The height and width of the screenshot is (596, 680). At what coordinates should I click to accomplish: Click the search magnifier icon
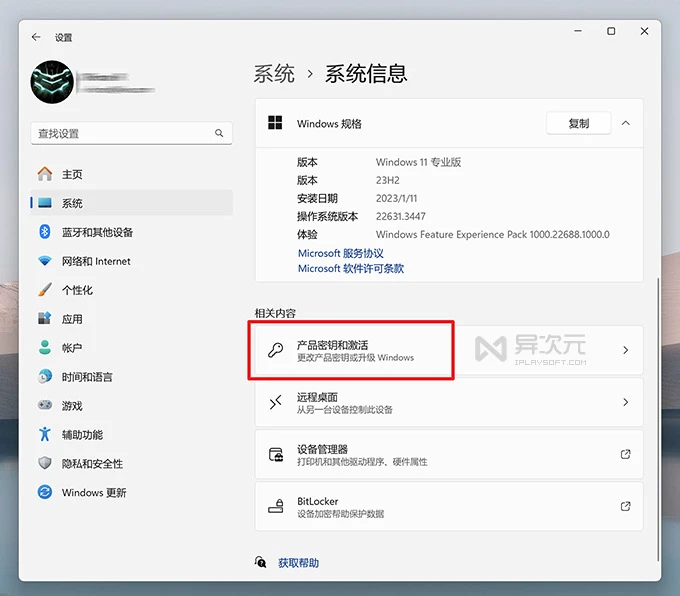pos(219,133)
